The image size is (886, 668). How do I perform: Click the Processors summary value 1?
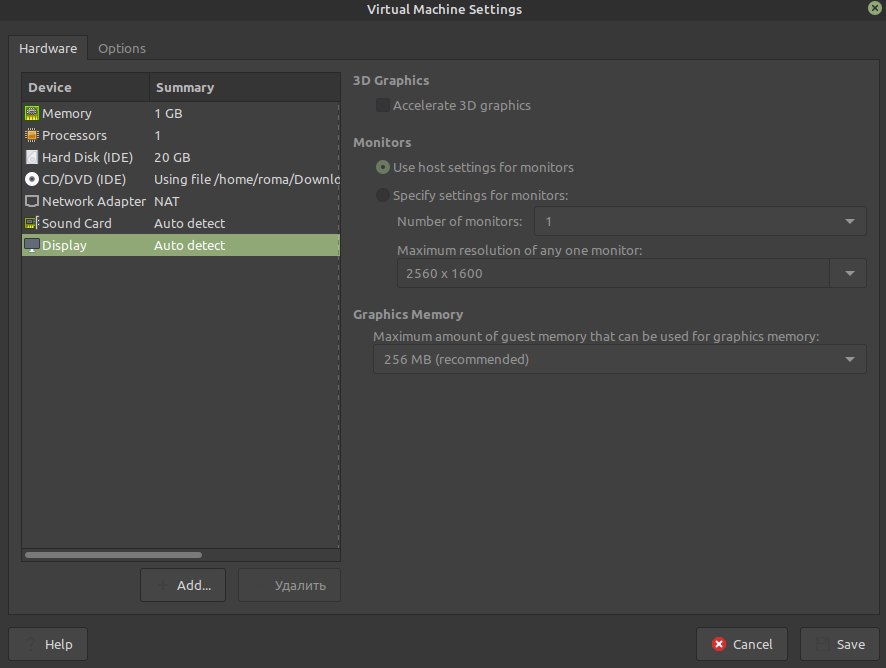[158, 135]
